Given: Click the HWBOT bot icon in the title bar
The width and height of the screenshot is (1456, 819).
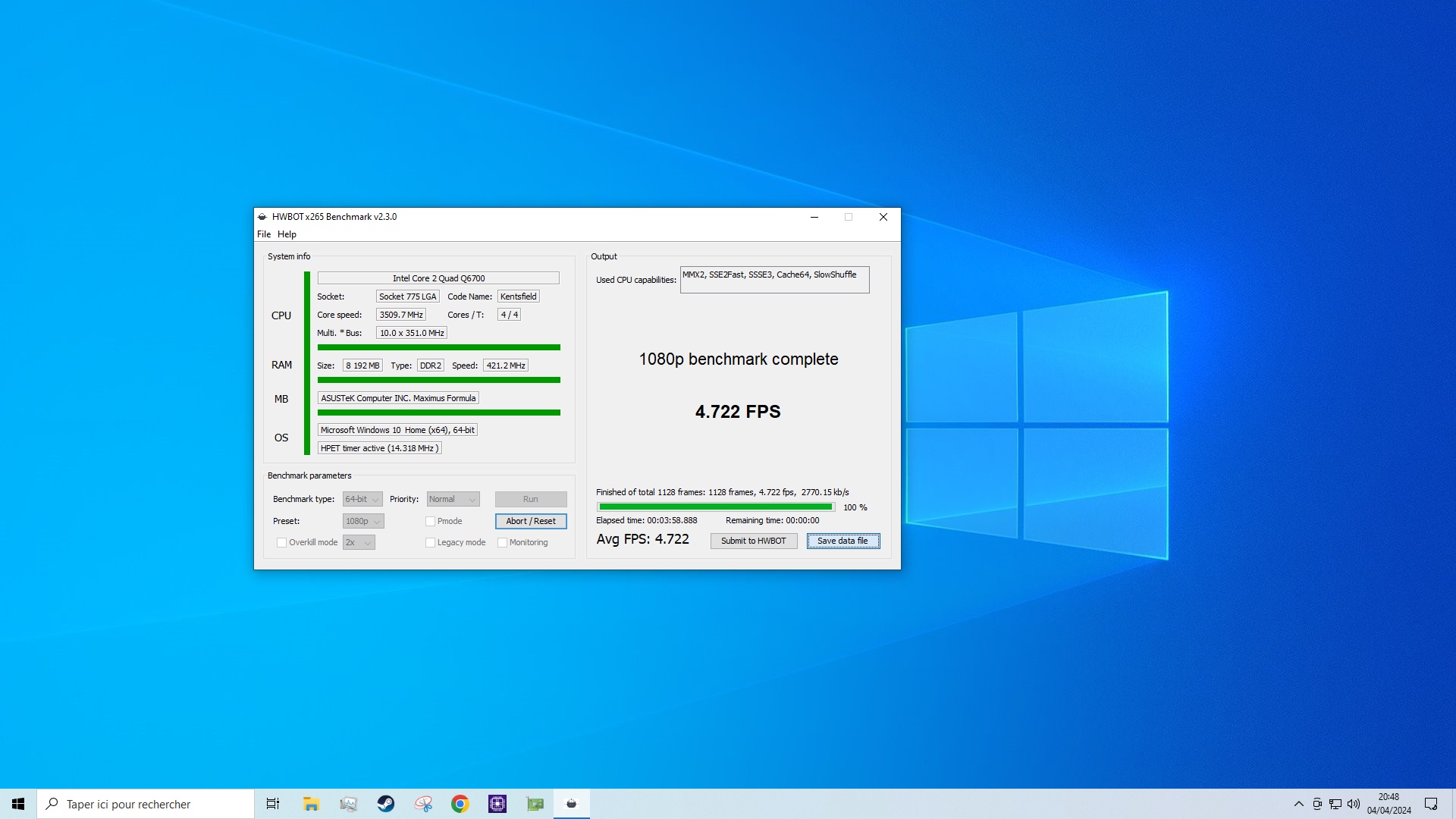Looking at the screenshot, I should [262, 217].
